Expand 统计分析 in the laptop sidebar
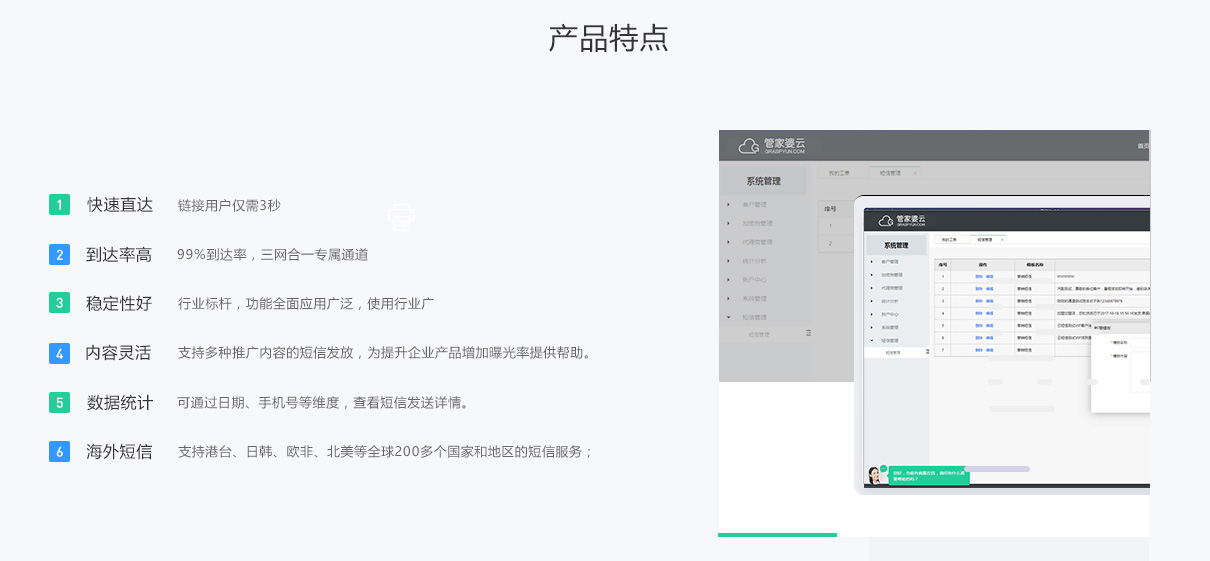 click(890, 300)
